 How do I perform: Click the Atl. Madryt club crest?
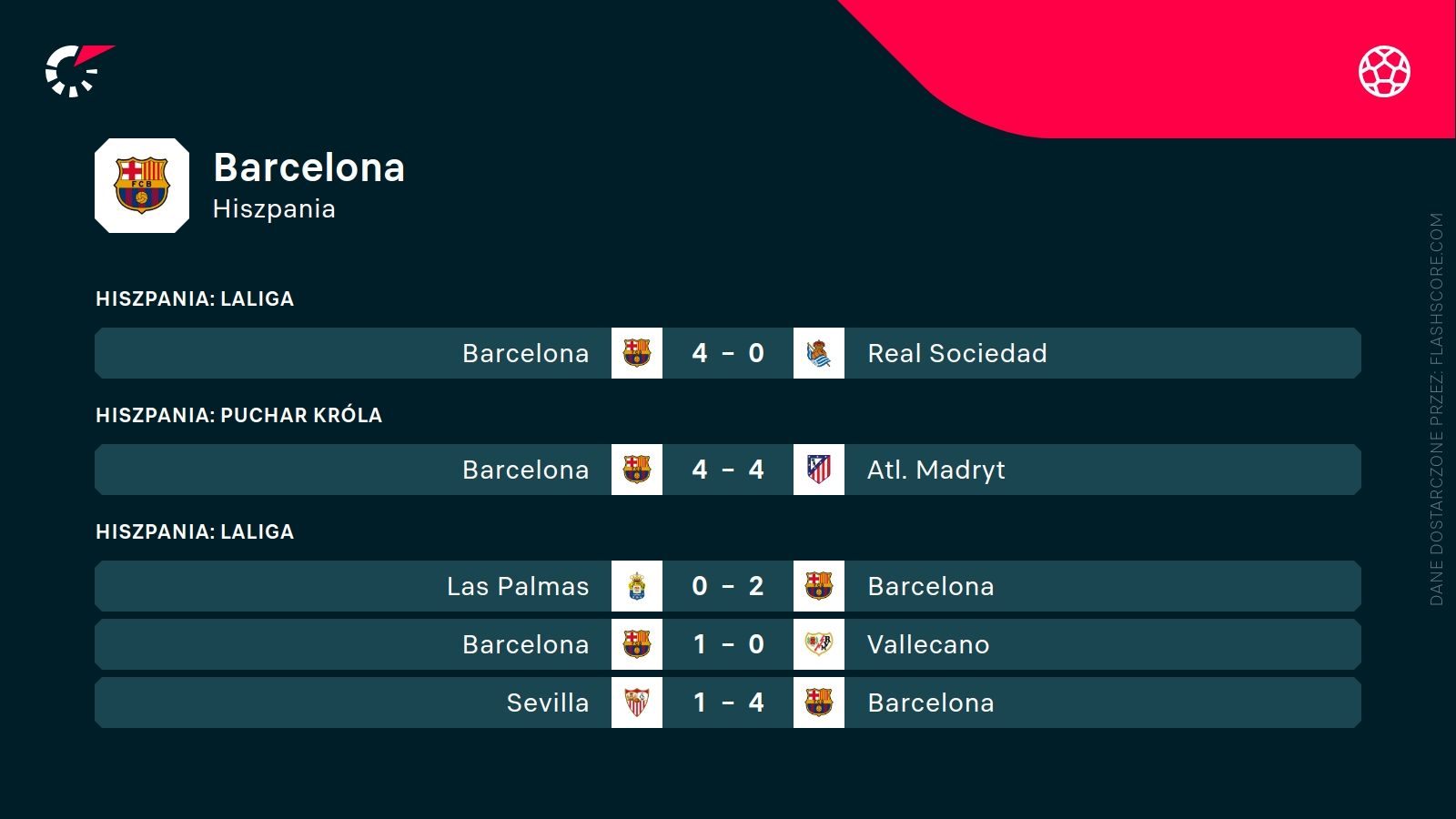click(x=819, y=470)
